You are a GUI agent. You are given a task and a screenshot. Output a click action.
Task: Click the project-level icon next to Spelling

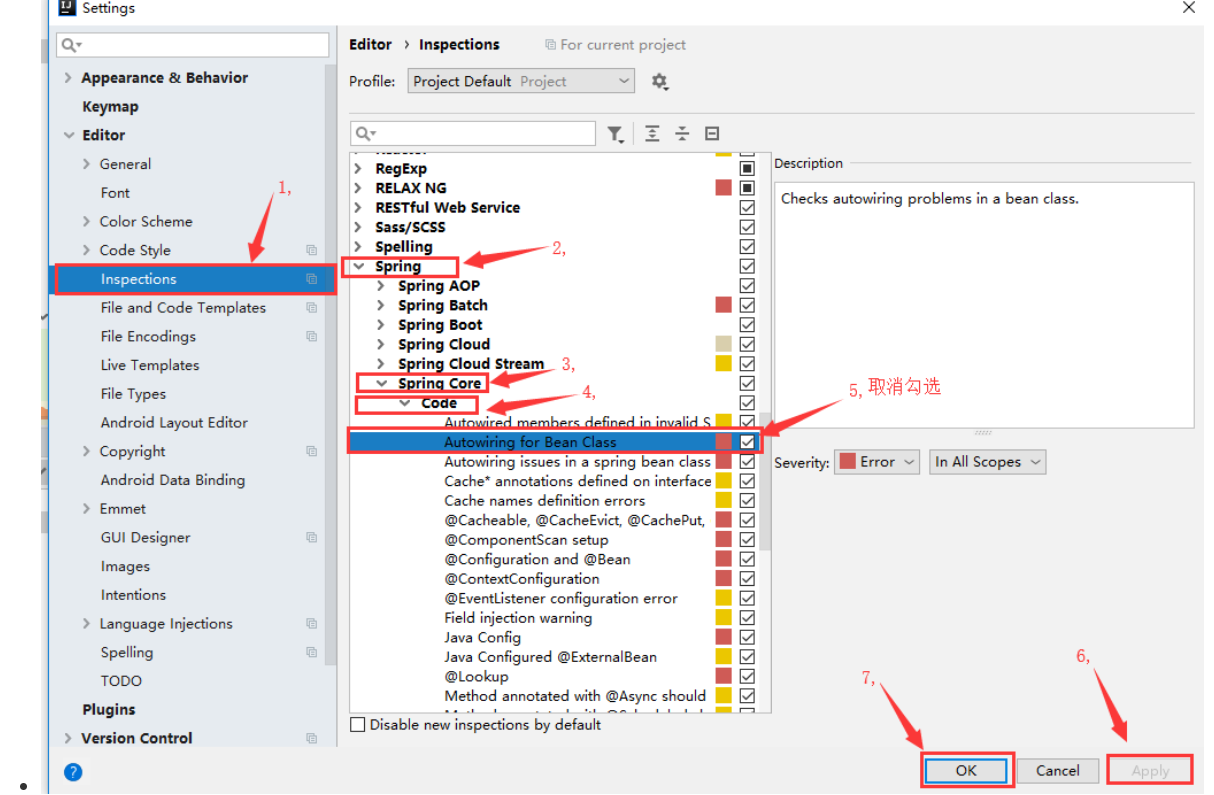(312, 653)
